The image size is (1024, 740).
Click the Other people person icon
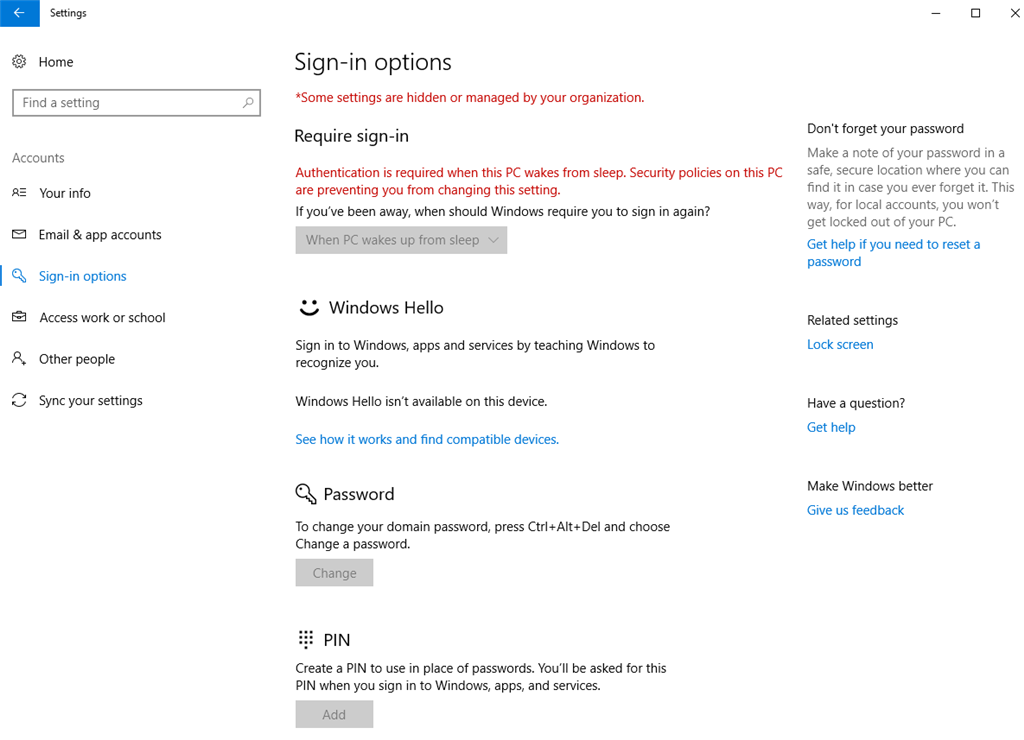click(18, 358)
